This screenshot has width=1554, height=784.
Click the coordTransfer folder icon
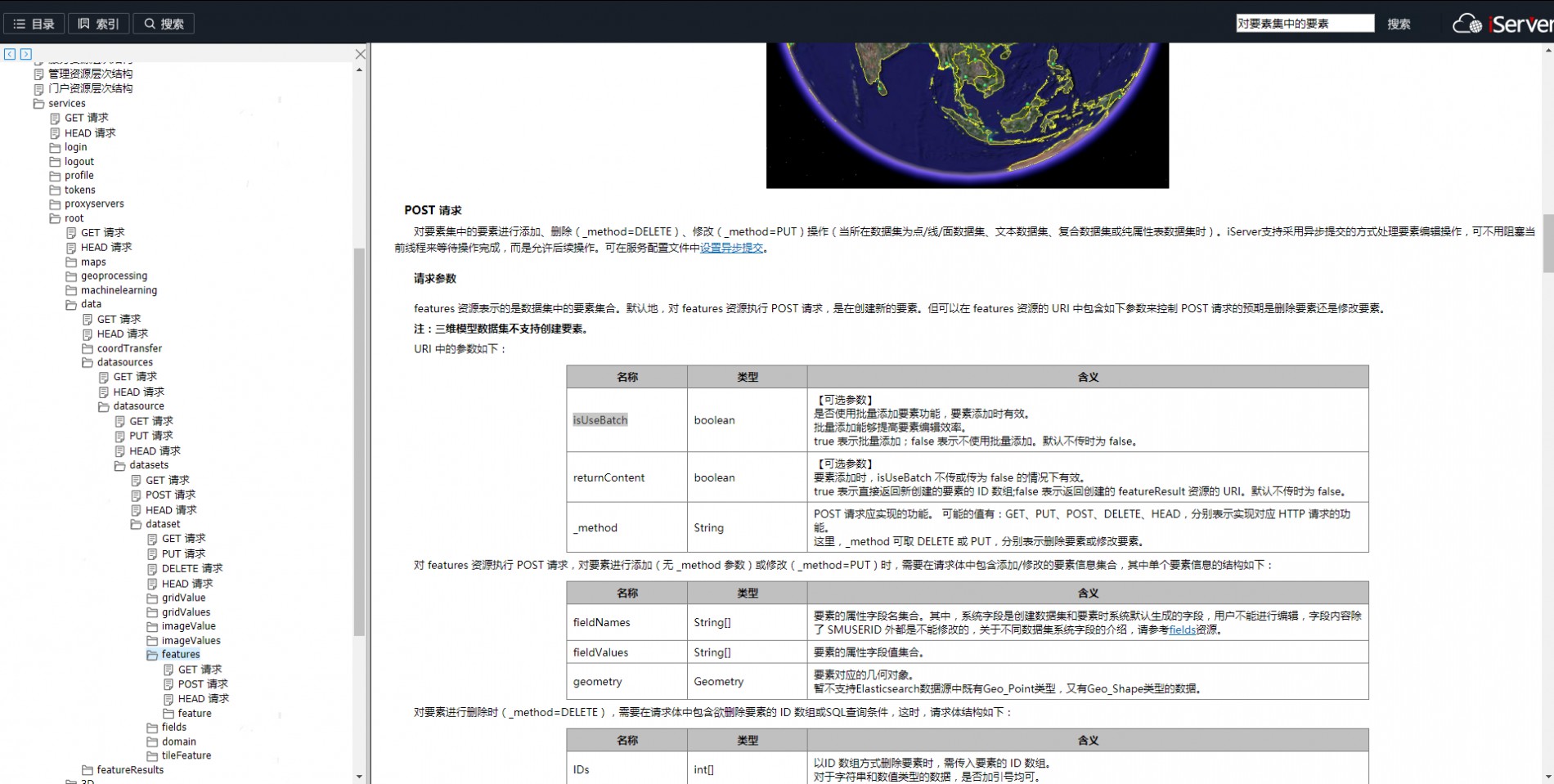coord(88,348)
